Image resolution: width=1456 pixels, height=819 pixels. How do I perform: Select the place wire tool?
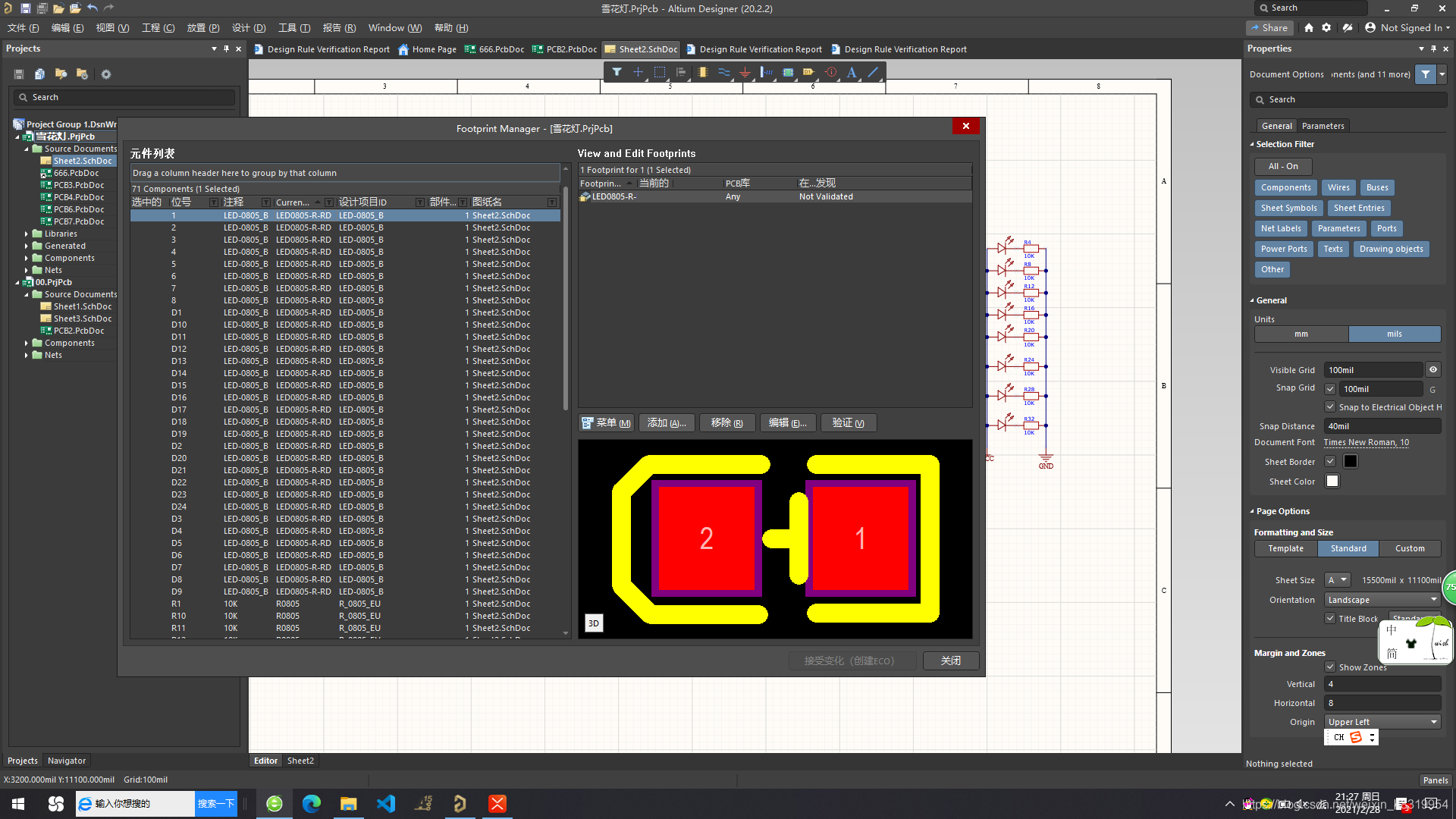[724, 72]
